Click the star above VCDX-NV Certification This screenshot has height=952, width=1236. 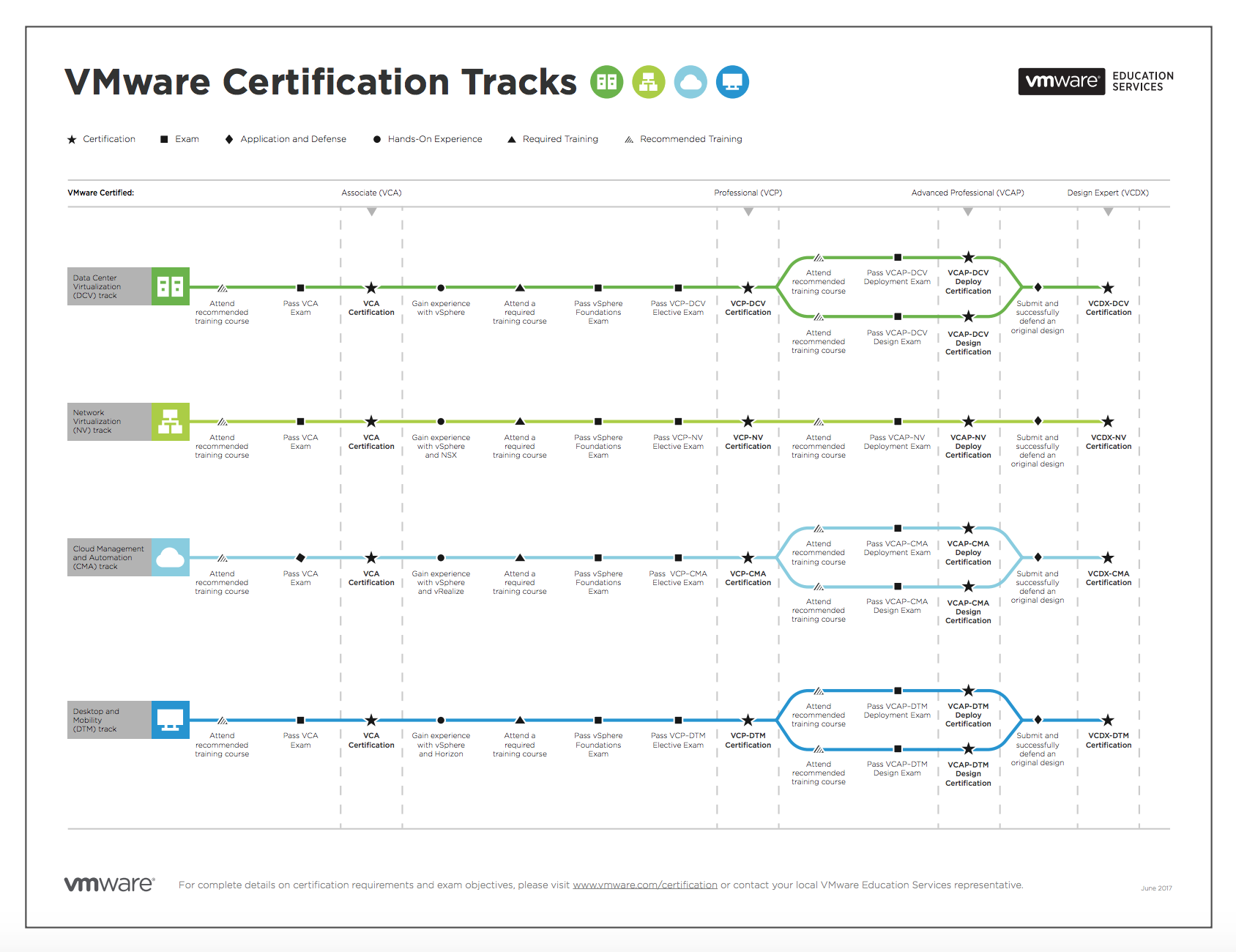pyautogui.click(x=1108, y=421)
